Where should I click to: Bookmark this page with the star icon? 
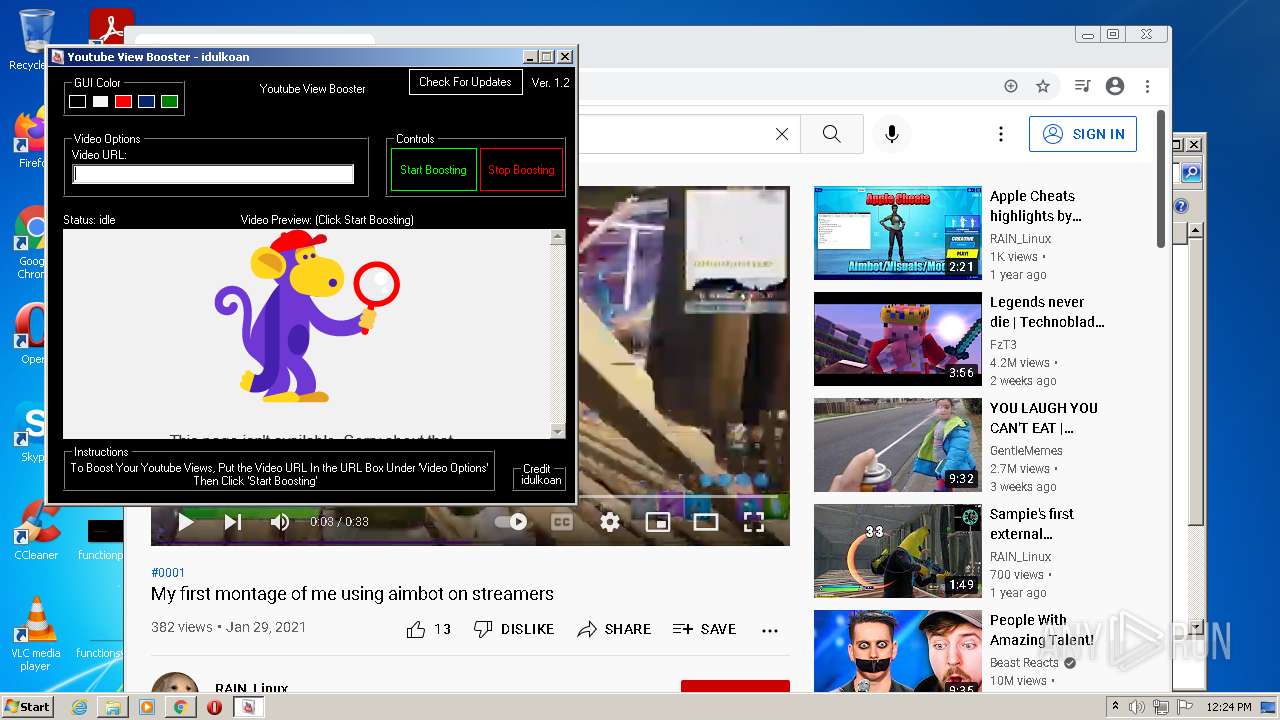point(1043,86)
